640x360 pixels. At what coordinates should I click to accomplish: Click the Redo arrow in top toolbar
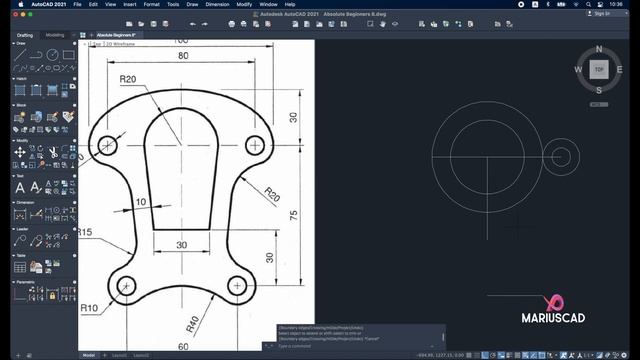tap(204, 24)
